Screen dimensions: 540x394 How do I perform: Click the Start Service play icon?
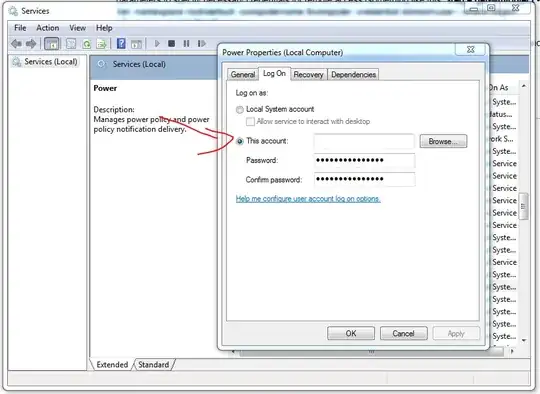[157, 43]
